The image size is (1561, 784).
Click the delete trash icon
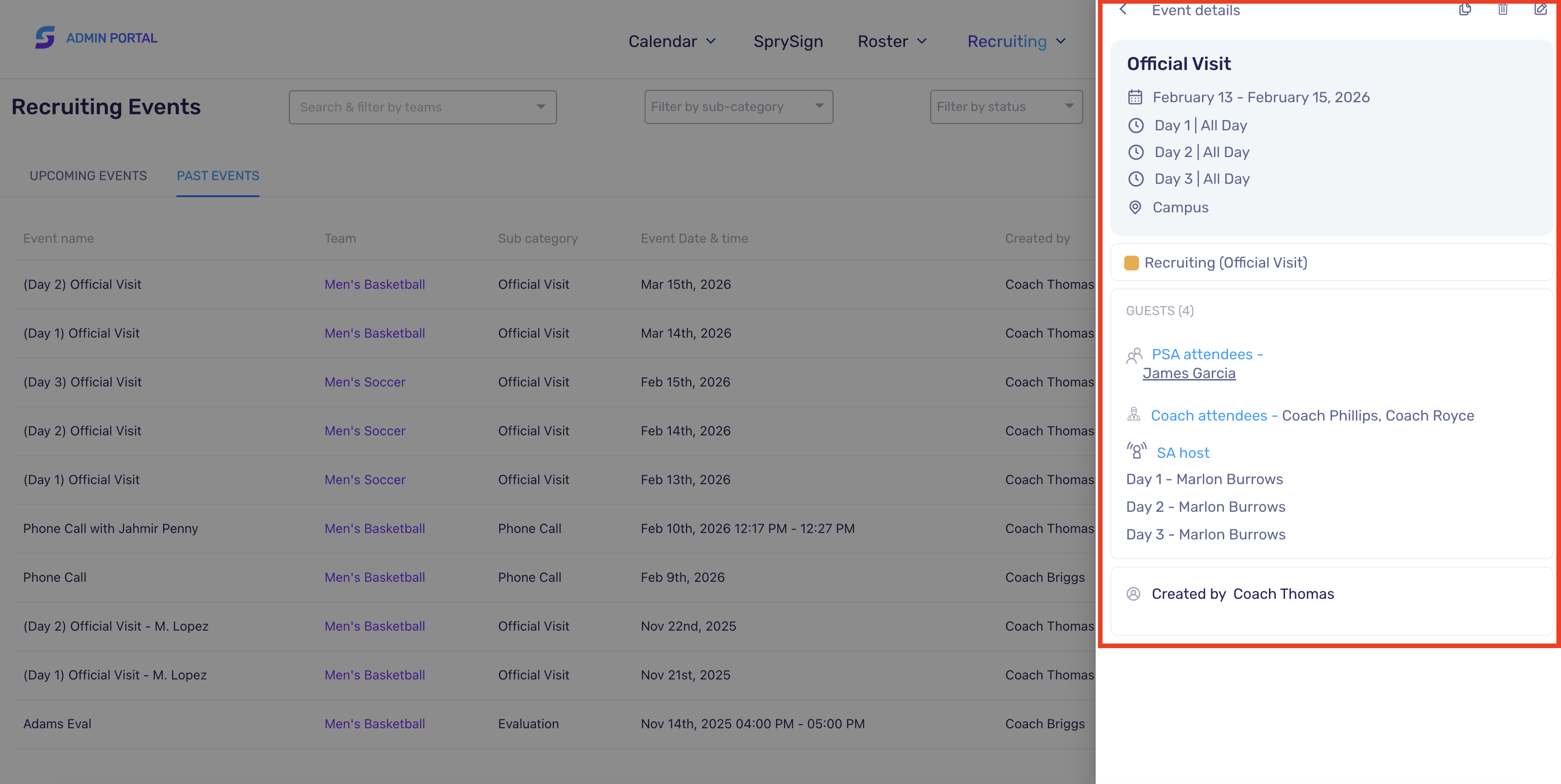[1503, 9]
